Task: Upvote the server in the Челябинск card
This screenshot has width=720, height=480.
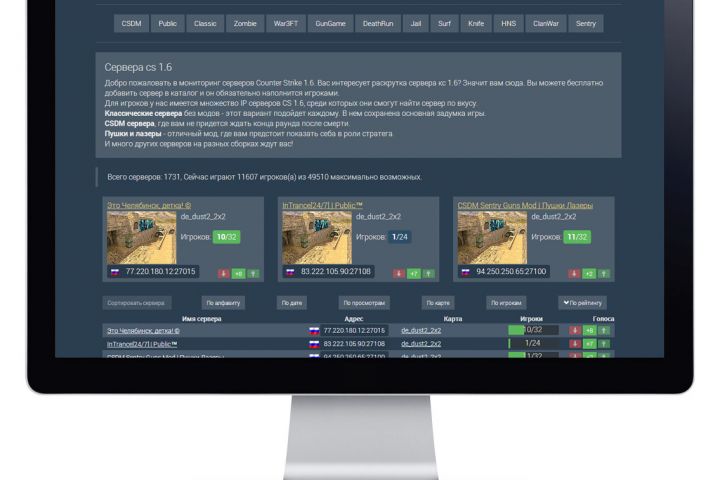Action: click(253, 274)
